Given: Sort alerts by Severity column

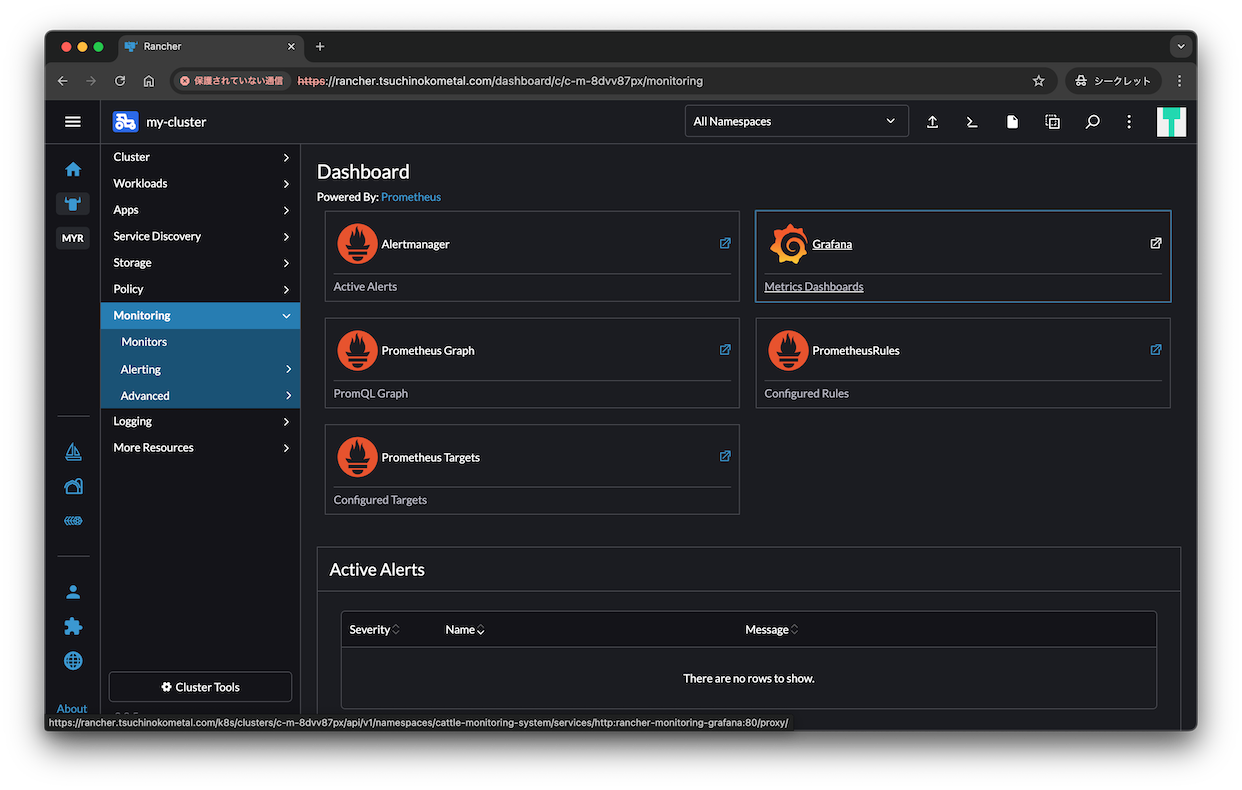Looking at the screenshot, I should tap(375, 630).
